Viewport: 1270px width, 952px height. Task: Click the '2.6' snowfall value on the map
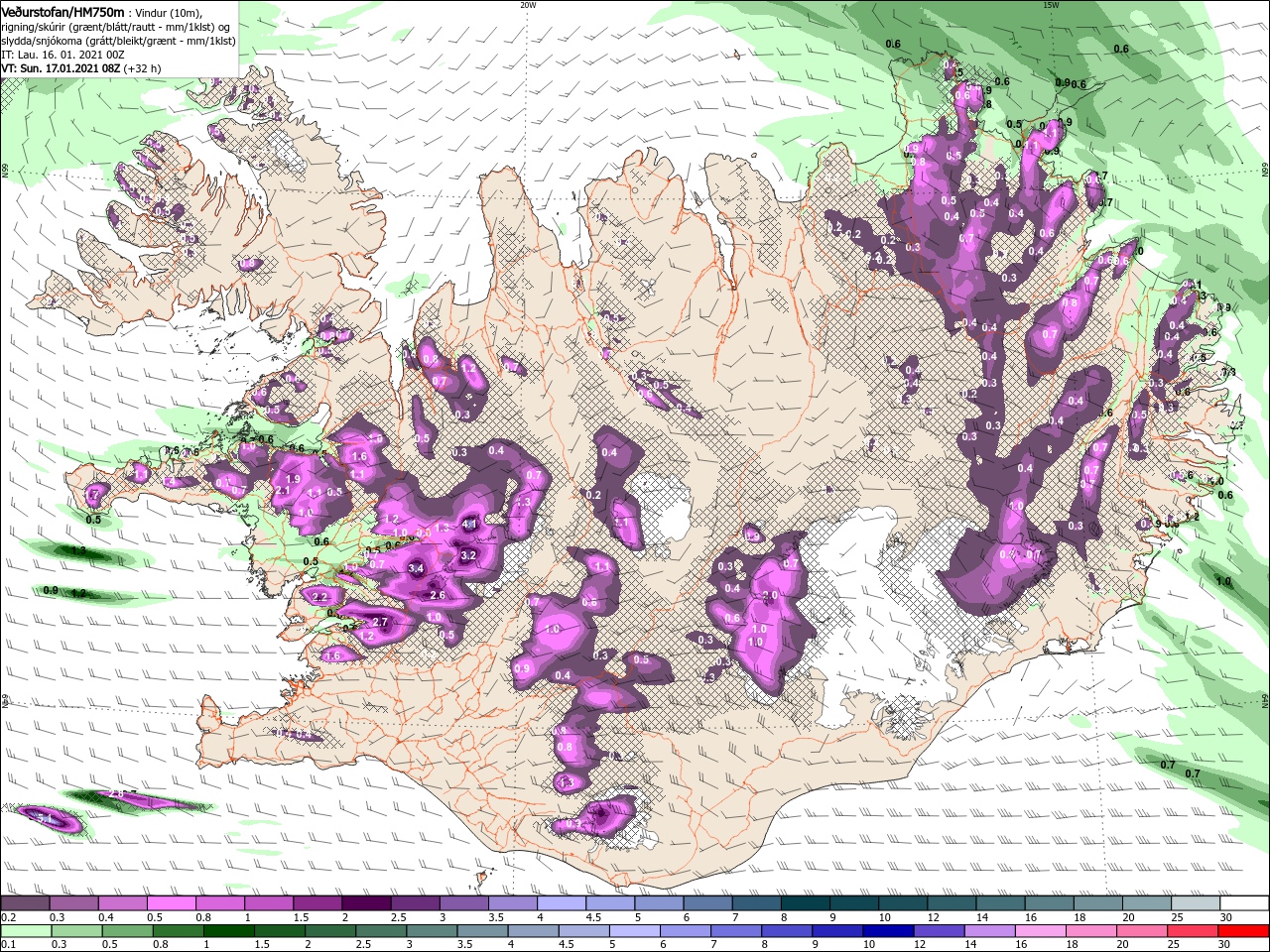438,596
